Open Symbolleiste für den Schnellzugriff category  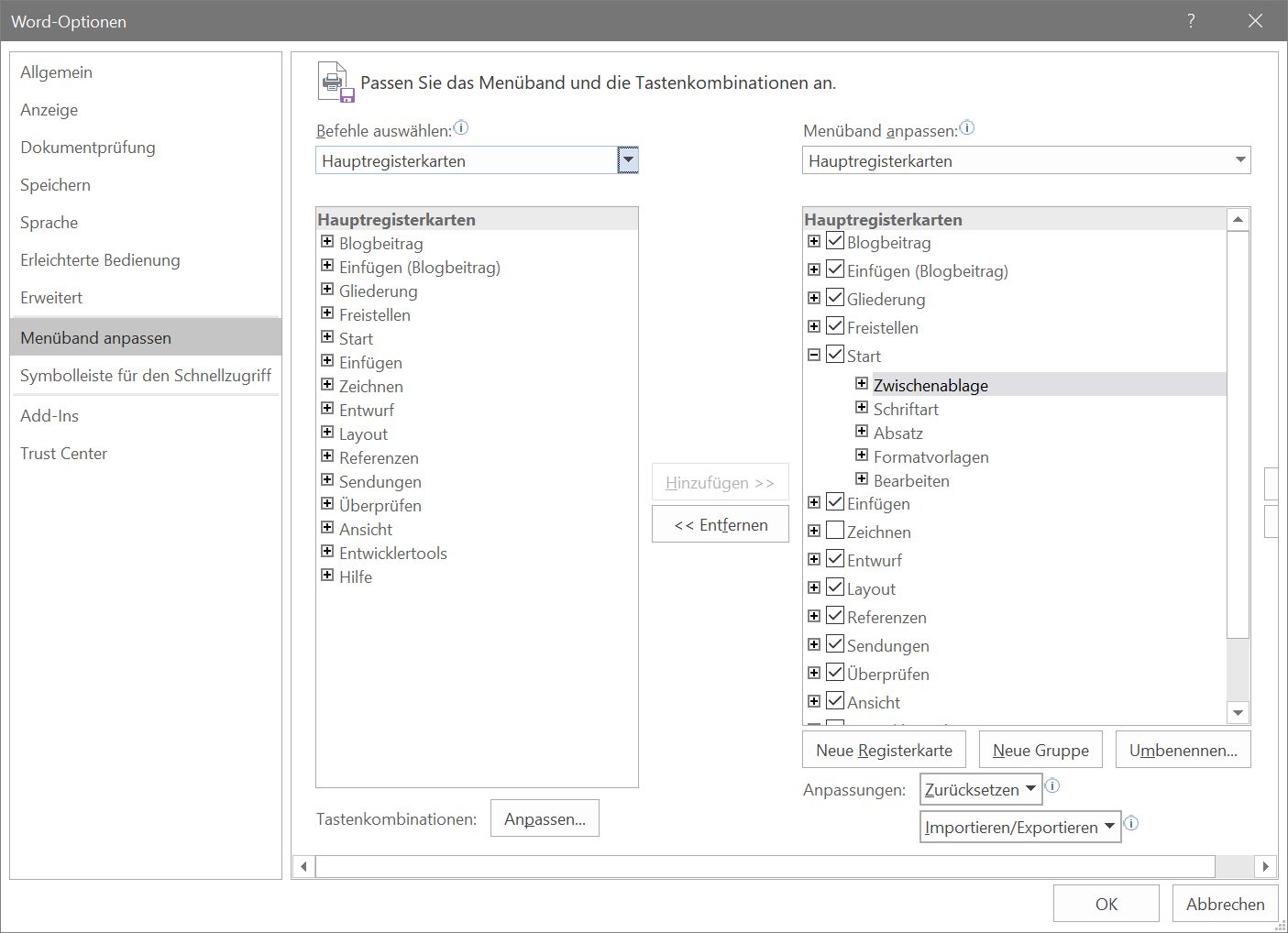coord(146,375)
